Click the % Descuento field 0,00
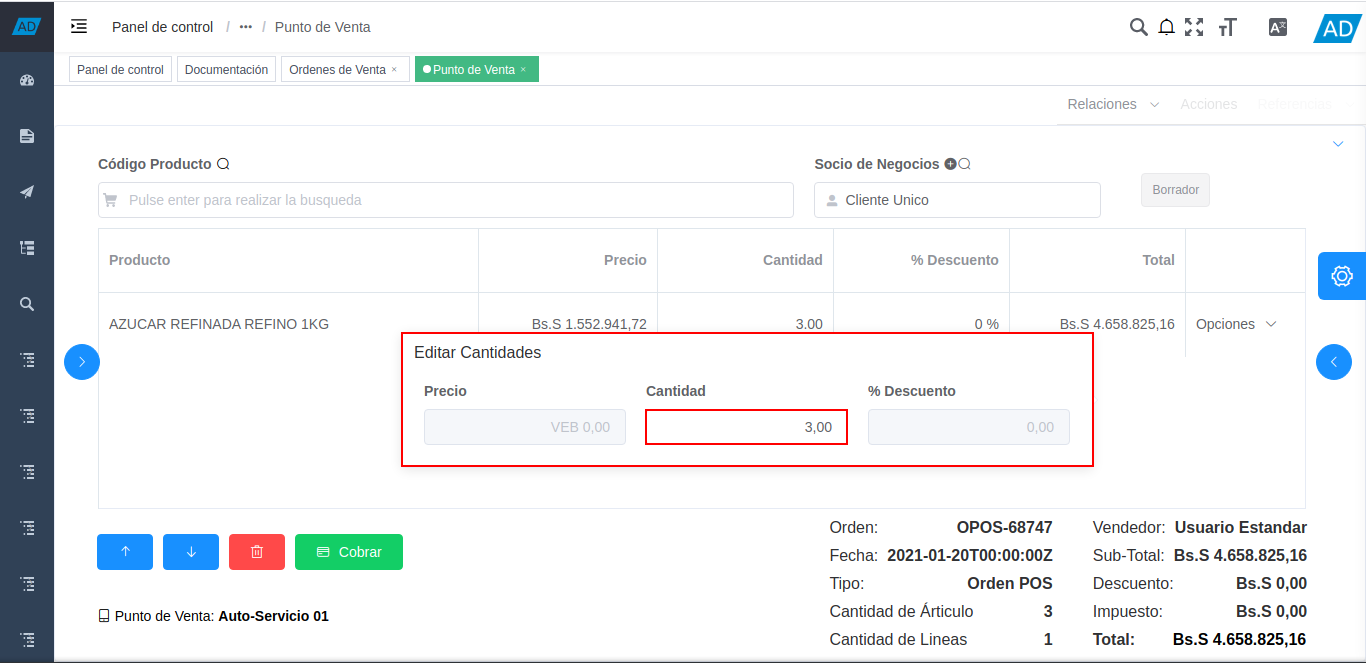This screenshot has height=663, width=1366. (x=969, y=427)
